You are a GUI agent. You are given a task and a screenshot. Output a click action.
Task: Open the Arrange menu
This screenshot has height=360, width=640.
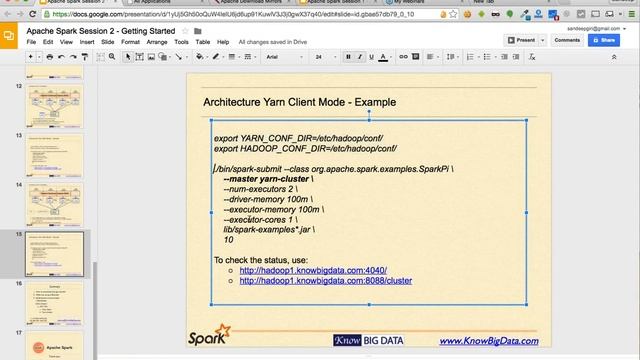click(x=157, y=42)
